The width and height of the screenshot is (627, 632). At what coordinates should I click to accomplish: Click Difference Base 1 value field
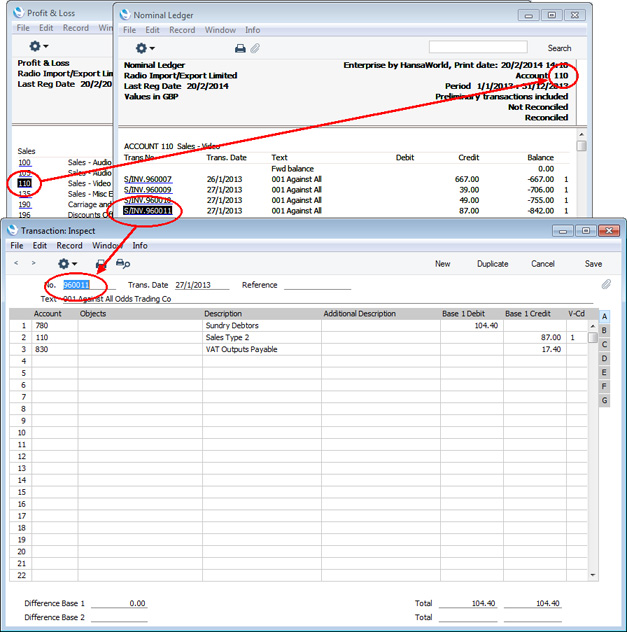(x=119, y=603)
